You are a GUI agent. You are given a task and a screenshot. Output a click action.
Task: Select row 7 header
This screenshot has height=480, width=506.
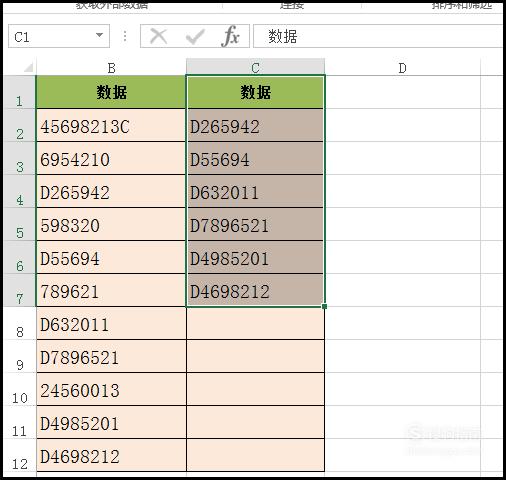[x=19, y=290]
